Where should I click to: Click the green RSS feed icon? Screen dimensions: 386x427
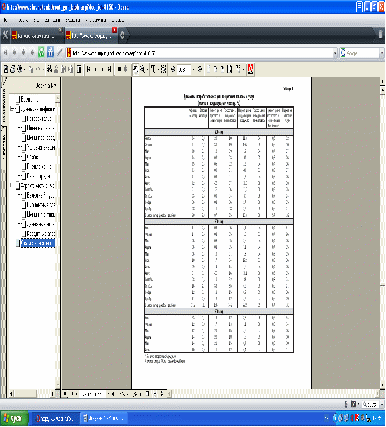click(41, 53)
